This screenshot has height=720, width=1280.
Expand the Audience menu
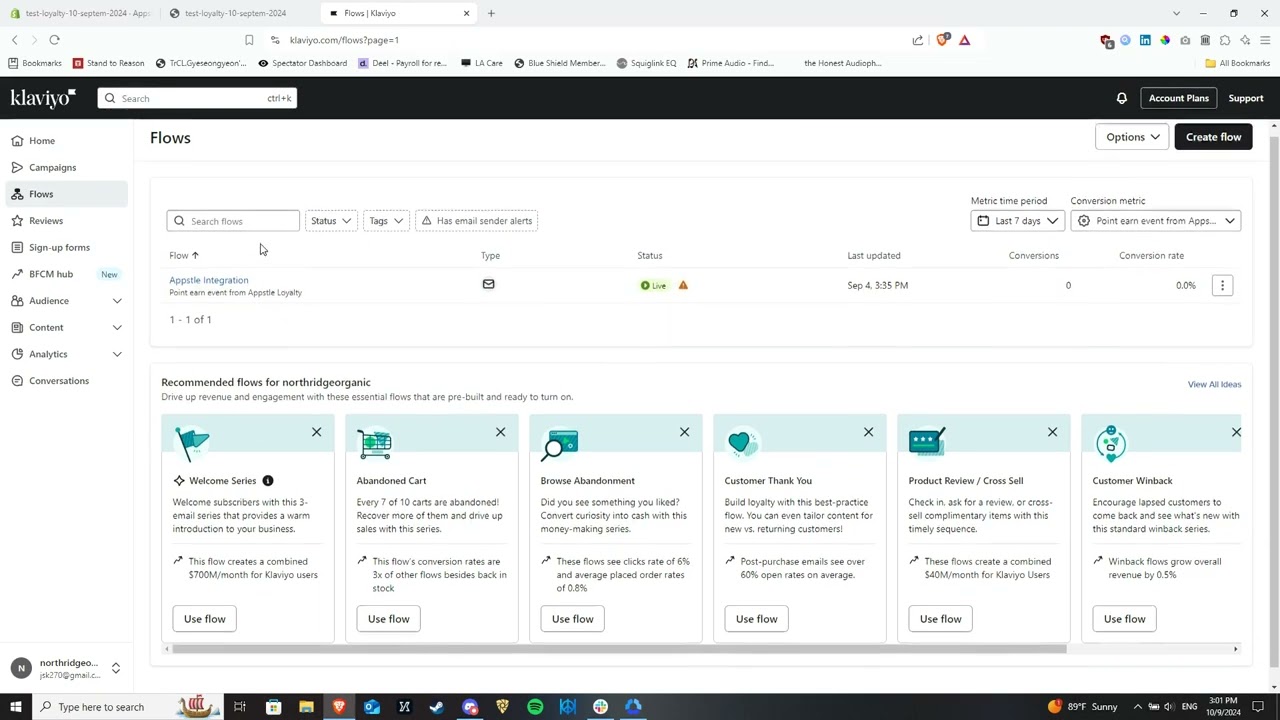[x=65, y=301]
